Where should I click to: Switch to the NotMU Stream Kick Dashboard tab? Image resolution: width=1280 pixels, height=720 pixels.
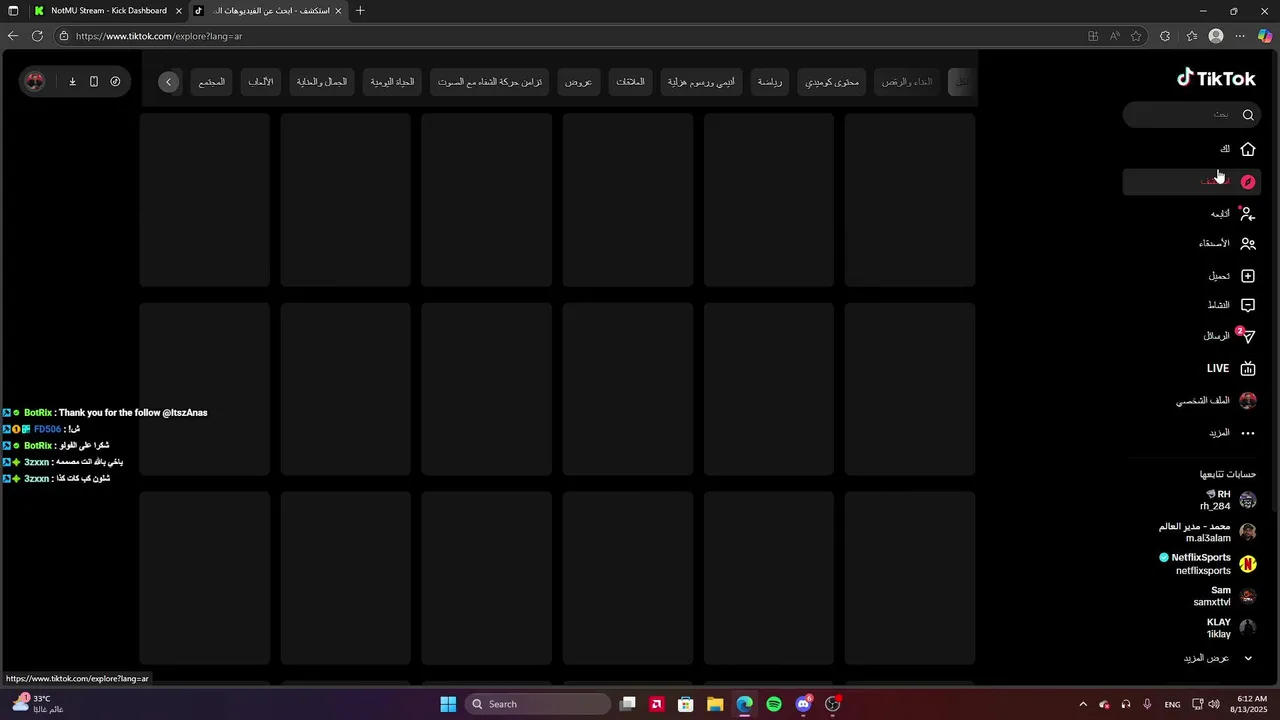(108, 11)
